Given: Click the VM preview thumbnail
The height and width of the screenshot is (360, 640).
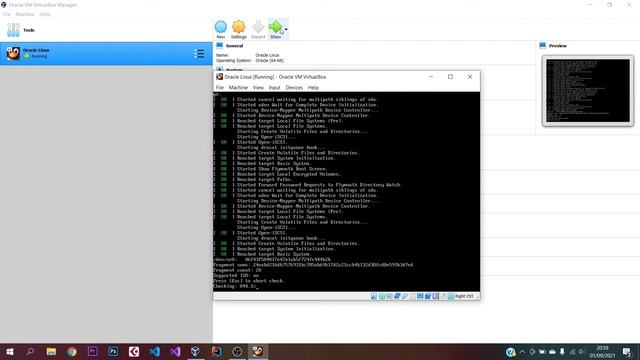Looking at the screenshot, I should (x=588, y=91).
